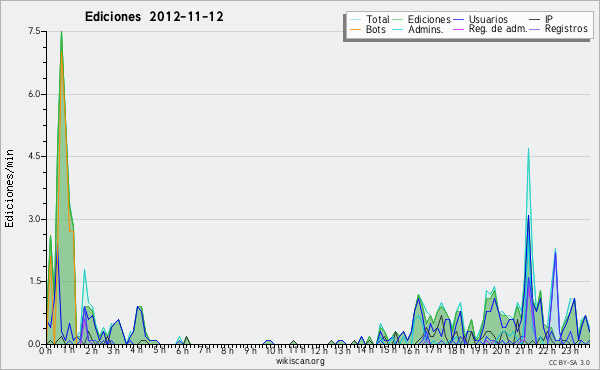Click the 3.0 y-axis value
Viewport: 600px width, 370px height.
click(34, 219)
